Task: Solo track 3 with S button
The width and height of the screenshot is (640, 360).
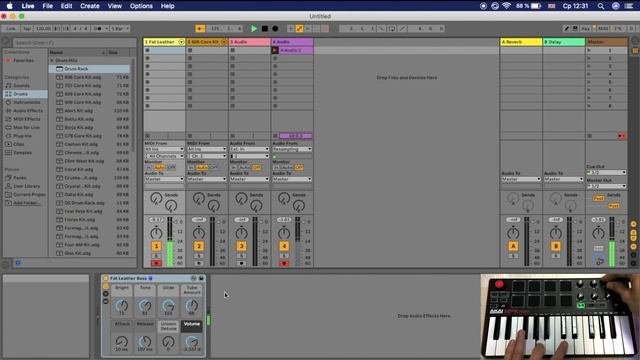Action: (241, 256)
